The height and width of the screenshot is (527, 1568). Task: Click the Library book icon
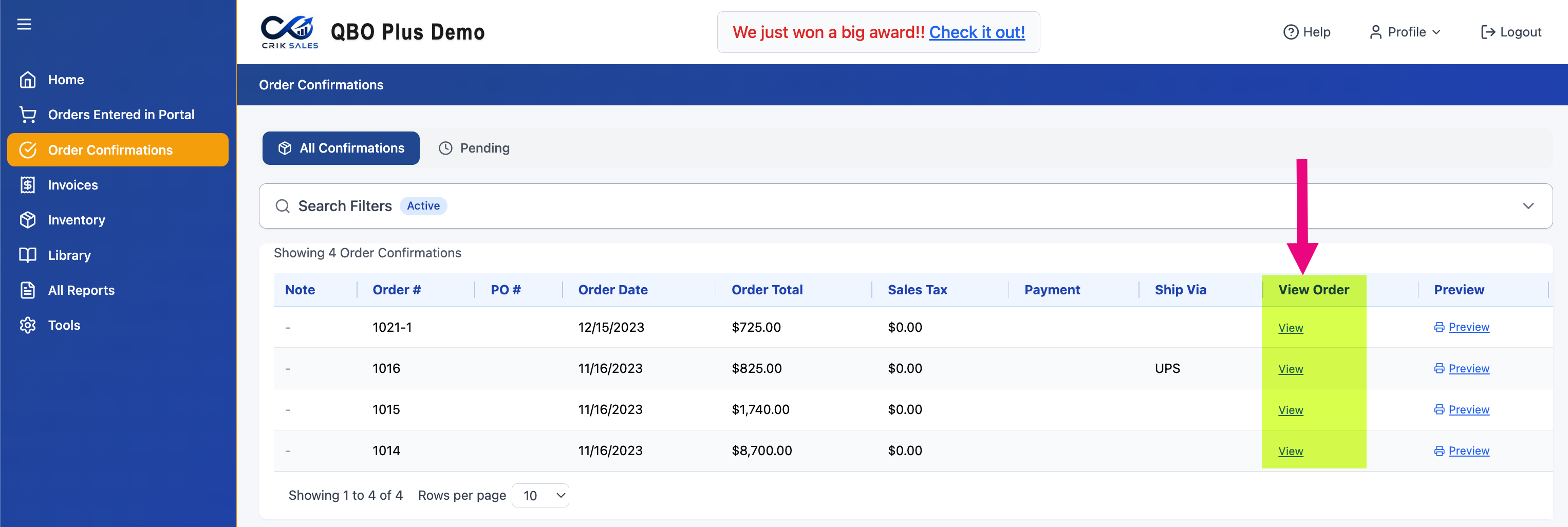pos(27,255)
